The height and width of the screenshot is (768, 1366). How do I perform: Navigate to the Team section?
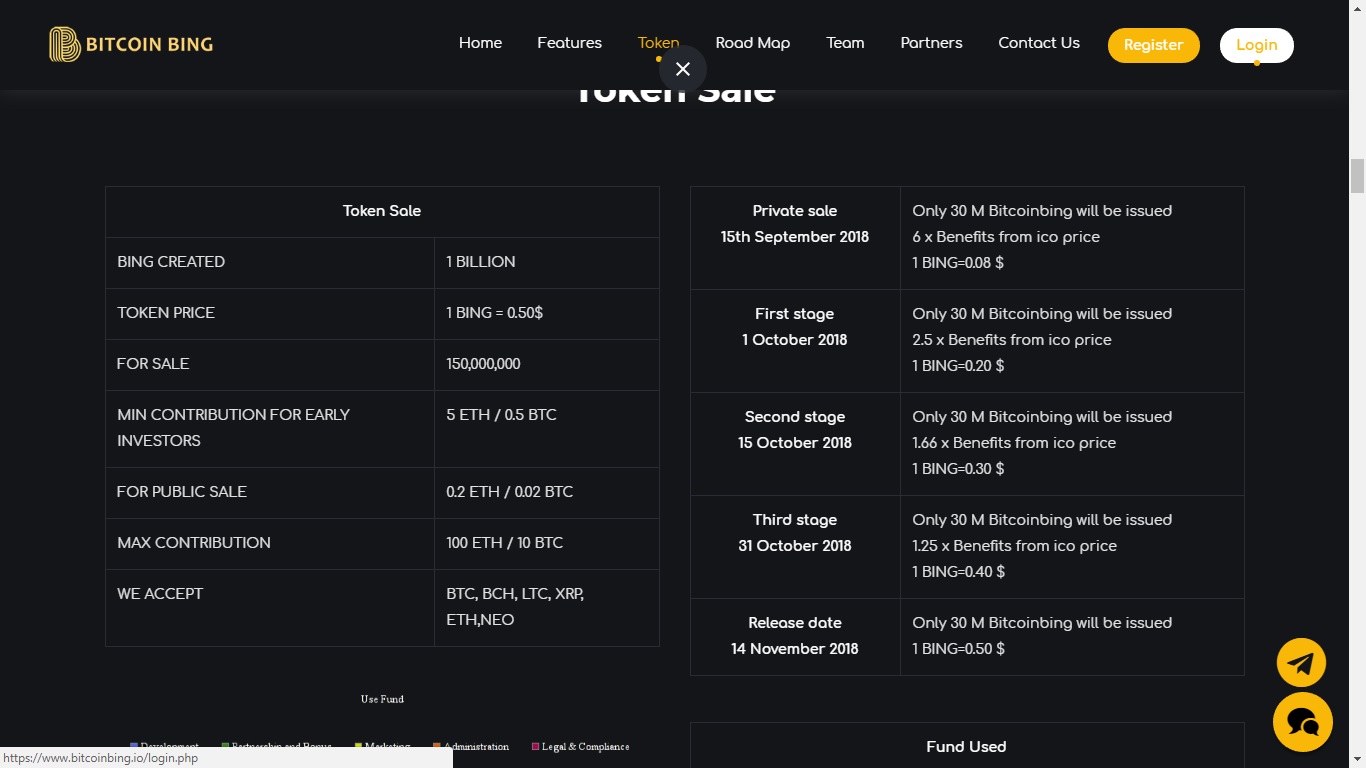click(x=845, y=43)
